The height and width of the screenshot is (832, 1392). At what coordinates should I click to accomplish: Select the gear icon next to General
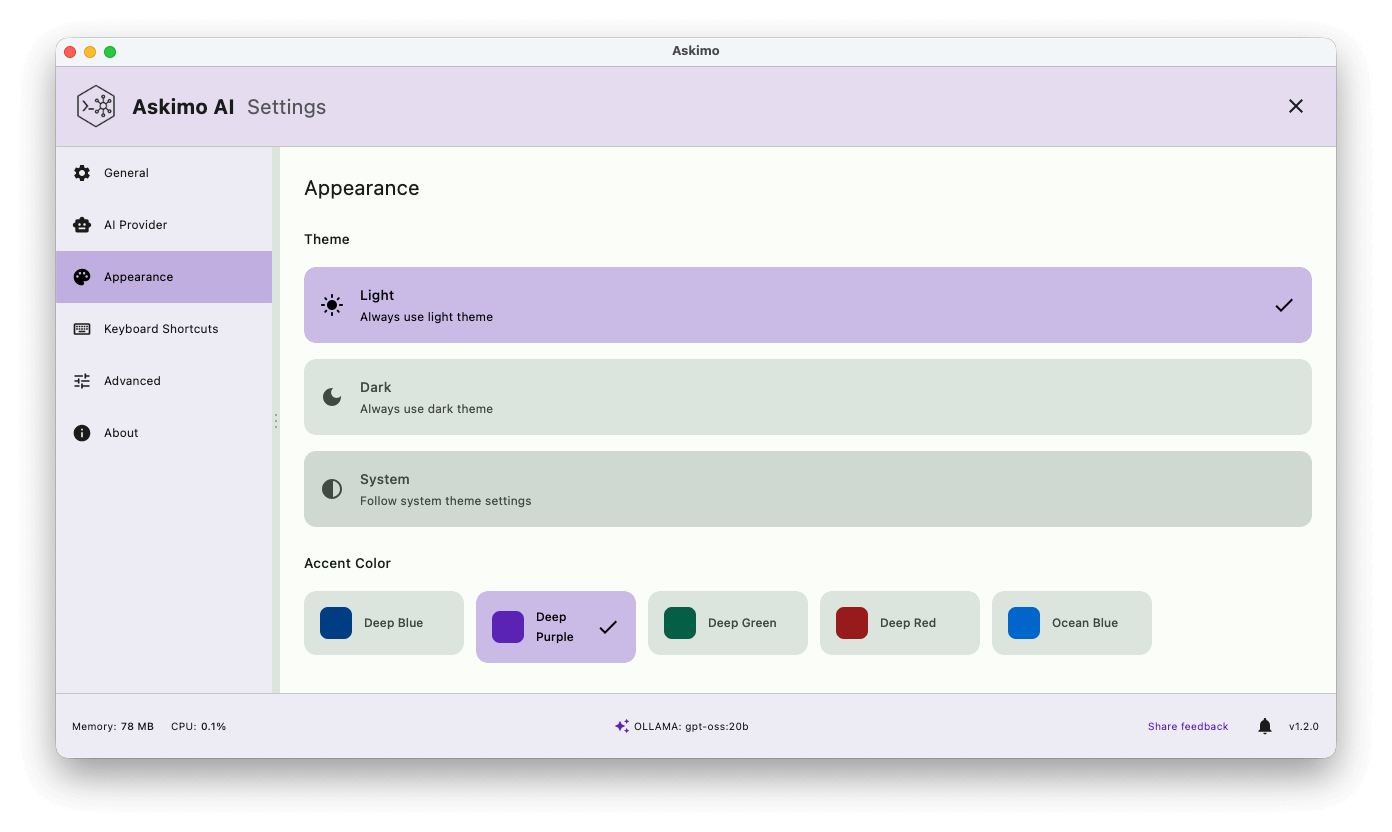pos(81,172)
